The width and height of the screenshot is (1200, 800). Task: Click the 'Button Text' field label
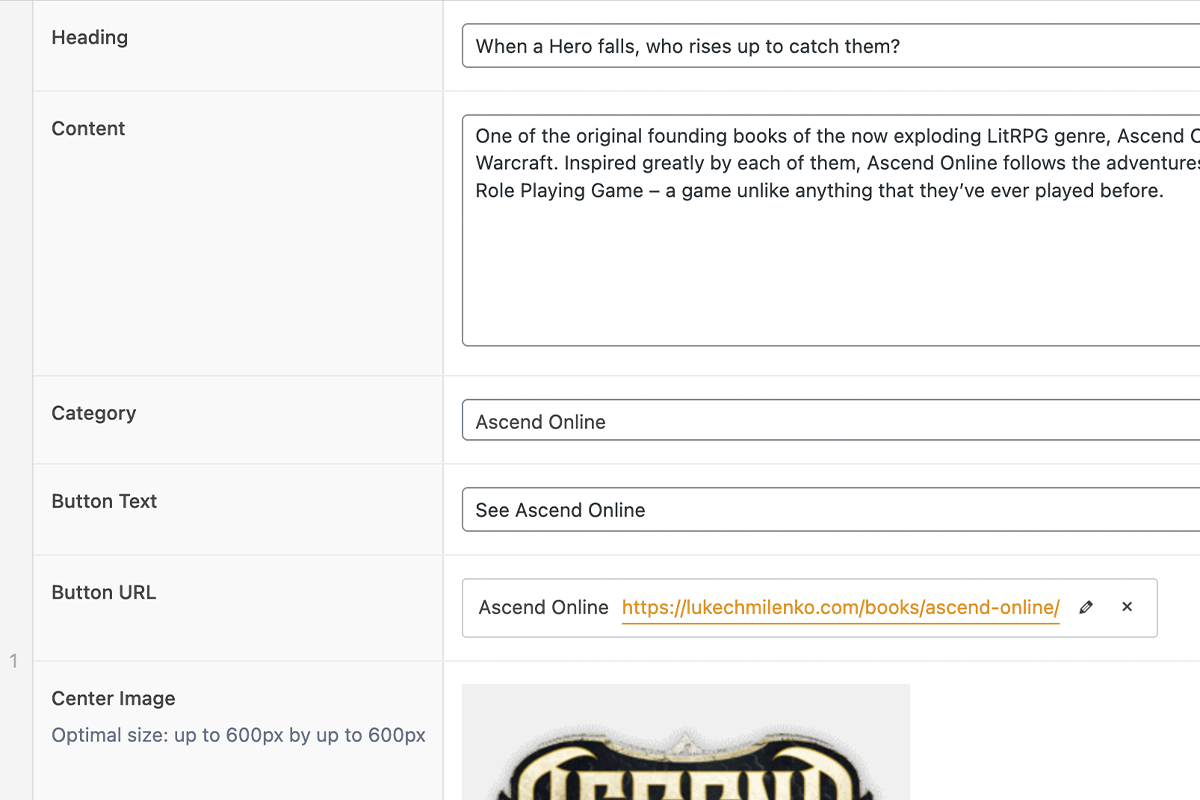(x=104, y=502)
